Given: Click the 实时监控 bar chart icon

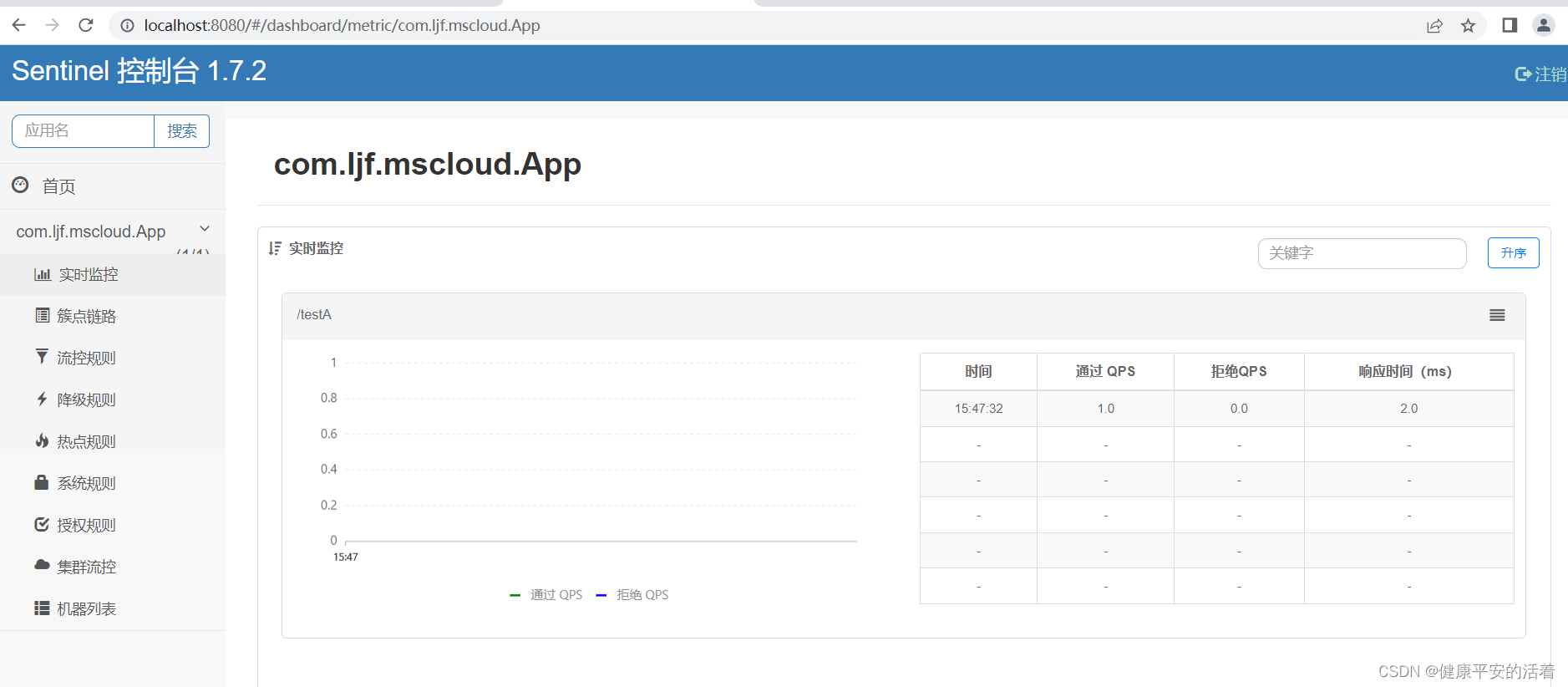Looking at the screenshot, I should tap(43, 274).
